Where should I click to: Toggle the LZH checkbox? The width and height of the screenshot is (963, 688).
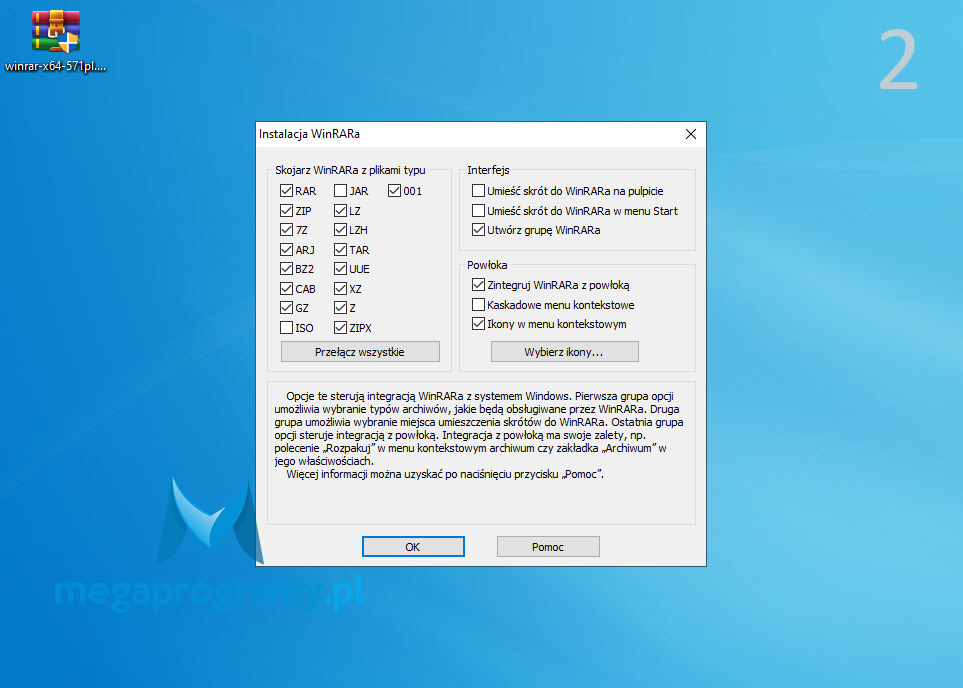tap(340, 230)
